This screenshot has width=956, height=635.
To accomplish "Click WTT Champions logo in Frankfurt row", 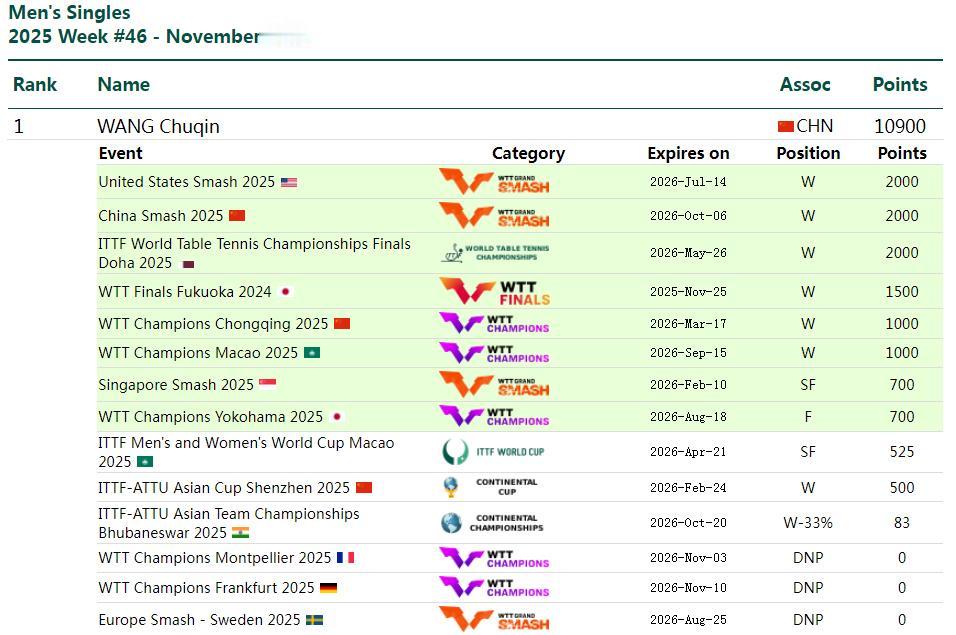I will point(494,587).
